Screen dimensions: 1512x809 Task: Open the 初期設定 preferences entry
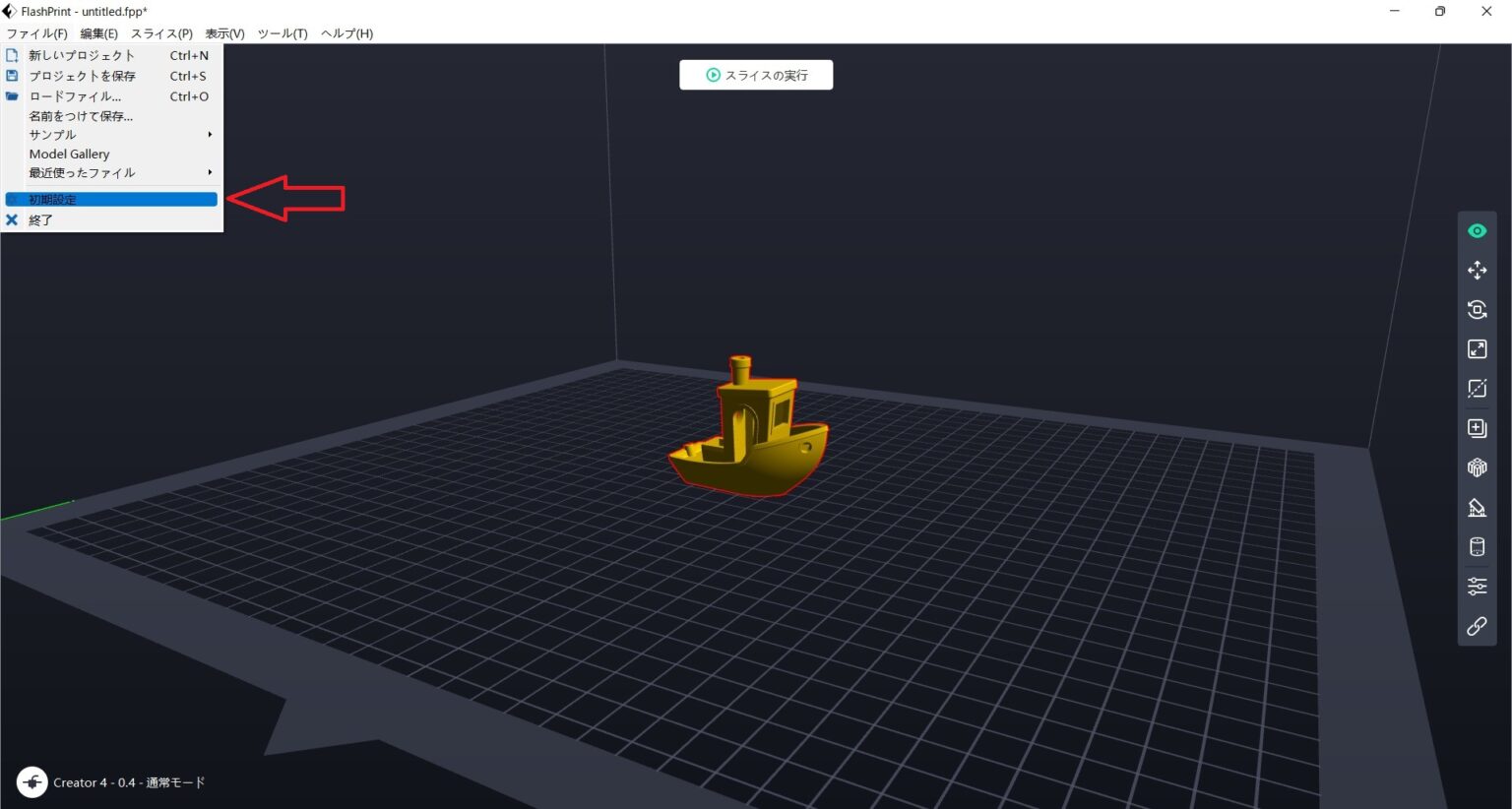click(111, 200)
